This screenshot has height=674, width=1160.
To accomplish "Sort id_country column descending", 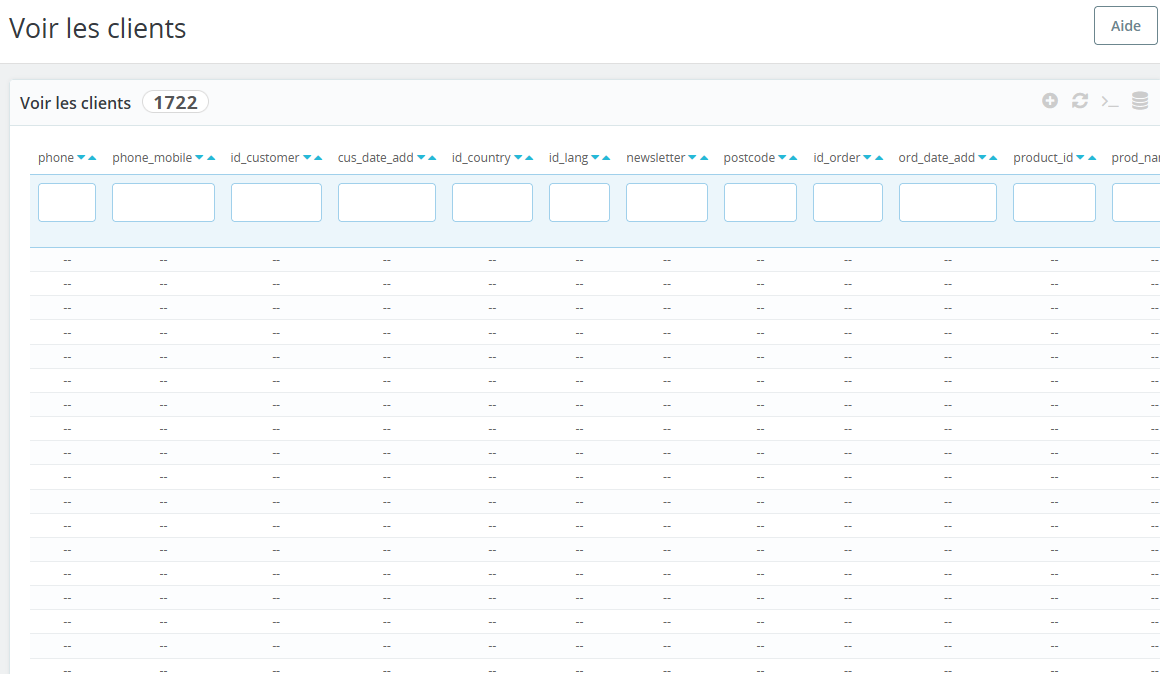I will (x=518, y=158).
